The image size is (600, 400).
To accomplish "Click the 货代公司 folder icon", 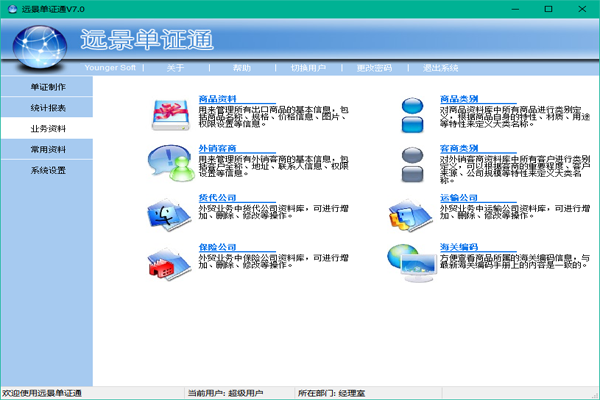I will [169, 215].
